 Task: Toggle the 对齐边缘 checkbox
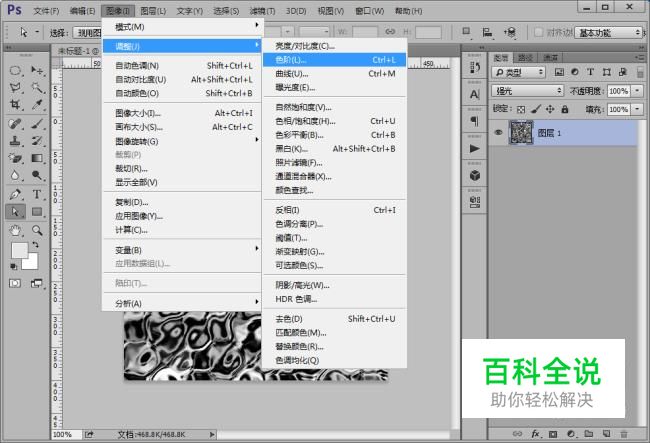pyautogui.click(x=538, y=32)
